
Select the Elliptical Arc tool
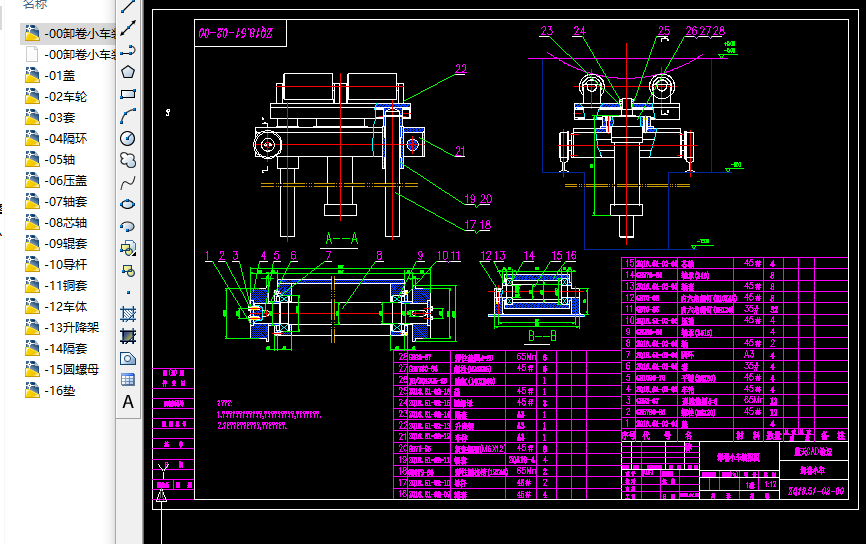[128, 226]
